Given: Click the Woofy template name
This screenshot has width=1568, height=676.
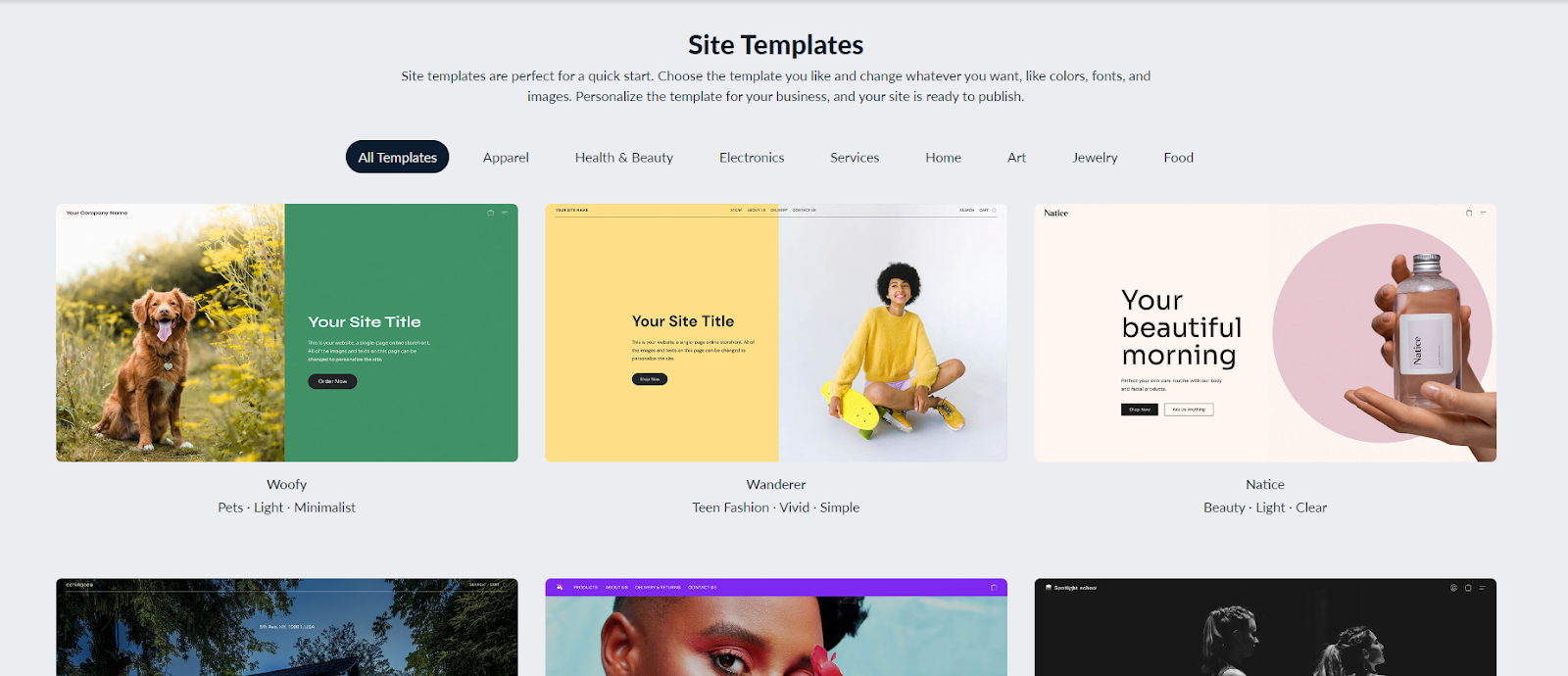Looking at the screenshot, I should [287, 484].
